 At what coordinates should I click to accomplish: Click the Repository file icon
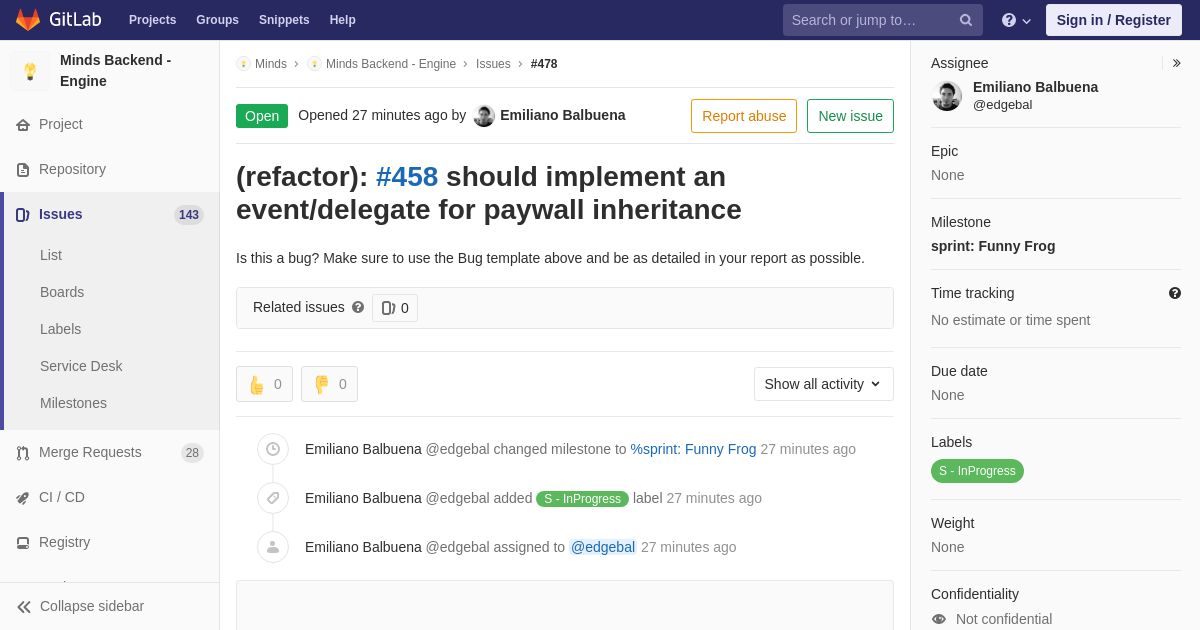pos(23,170)
